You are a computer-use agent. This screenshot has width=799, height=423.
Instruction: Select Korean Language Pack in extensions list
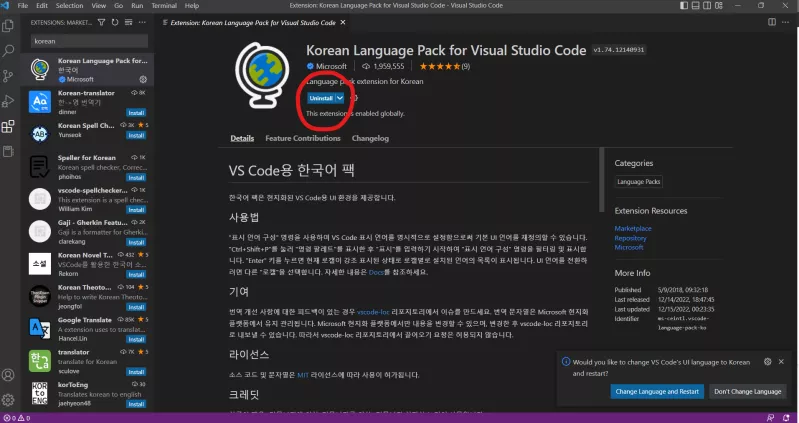coord(87,69)
